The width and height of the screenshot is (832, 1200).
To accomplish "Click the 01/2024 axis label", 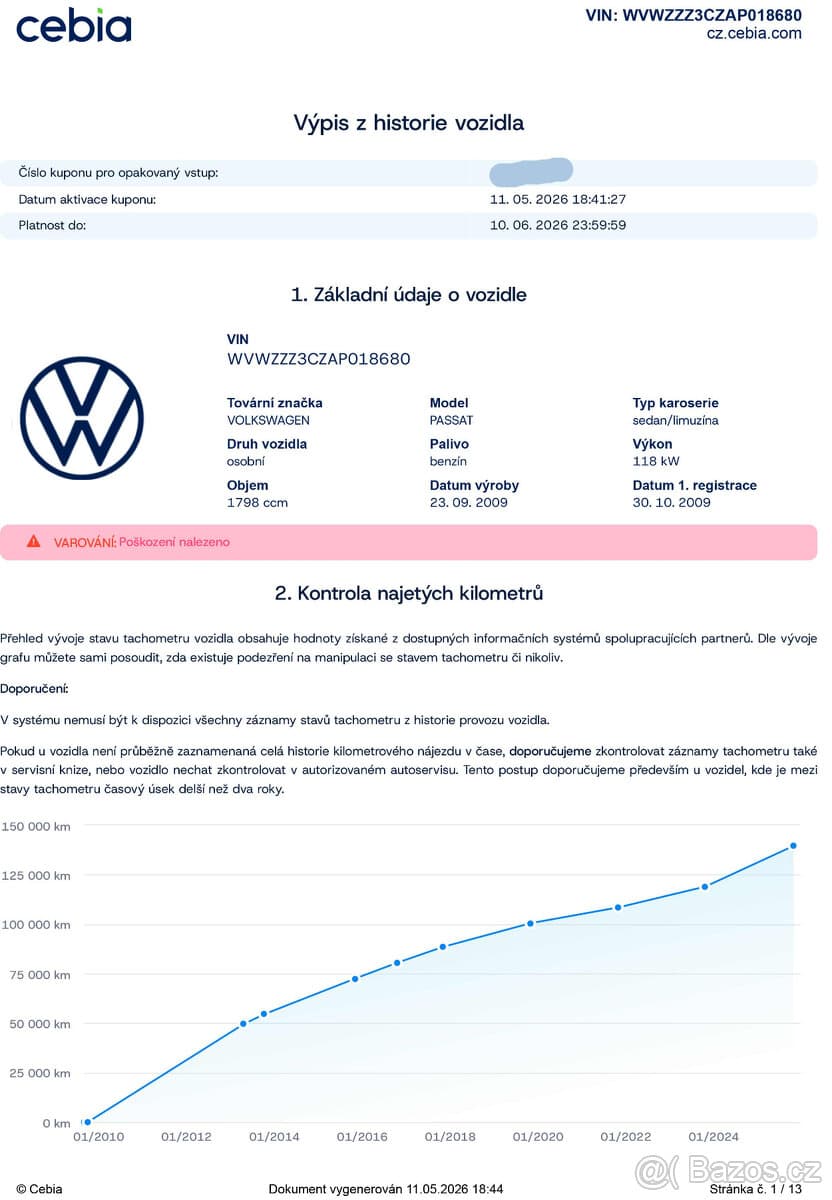I will (714, 1137).
